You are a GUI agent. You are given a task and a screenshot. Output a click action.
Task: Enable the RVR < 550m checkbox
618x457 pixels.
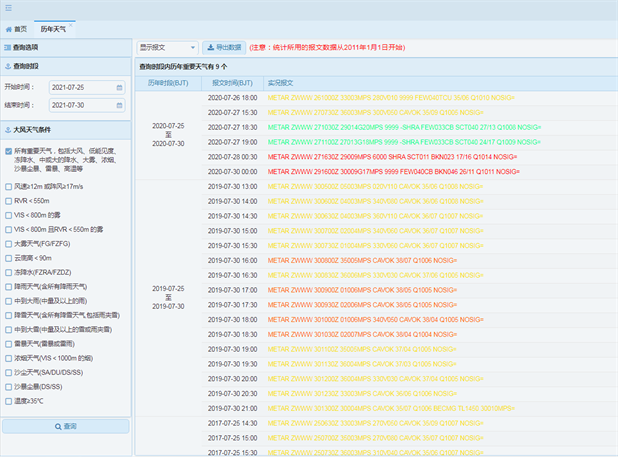click(x=8, y=199)
